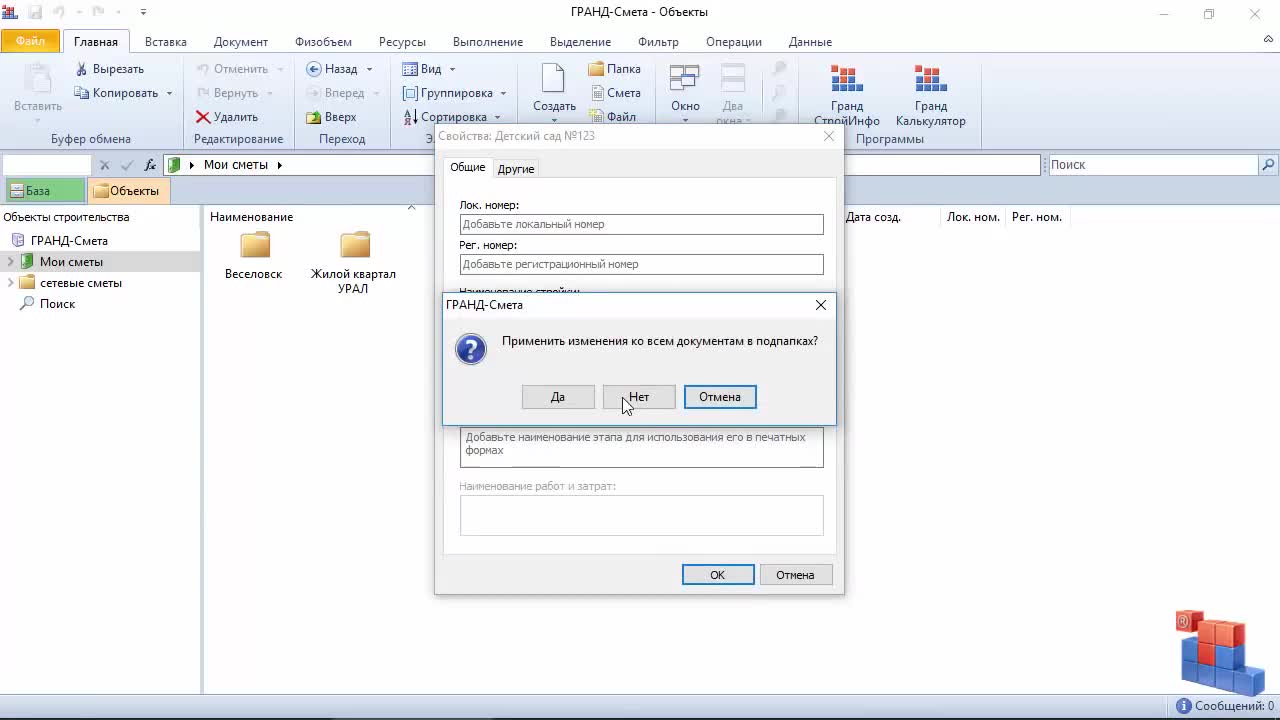Open the Группировка dropdown arrow
Image resolution: width=1280 pixels, height=720 pixels.
[x=503, y=93]
